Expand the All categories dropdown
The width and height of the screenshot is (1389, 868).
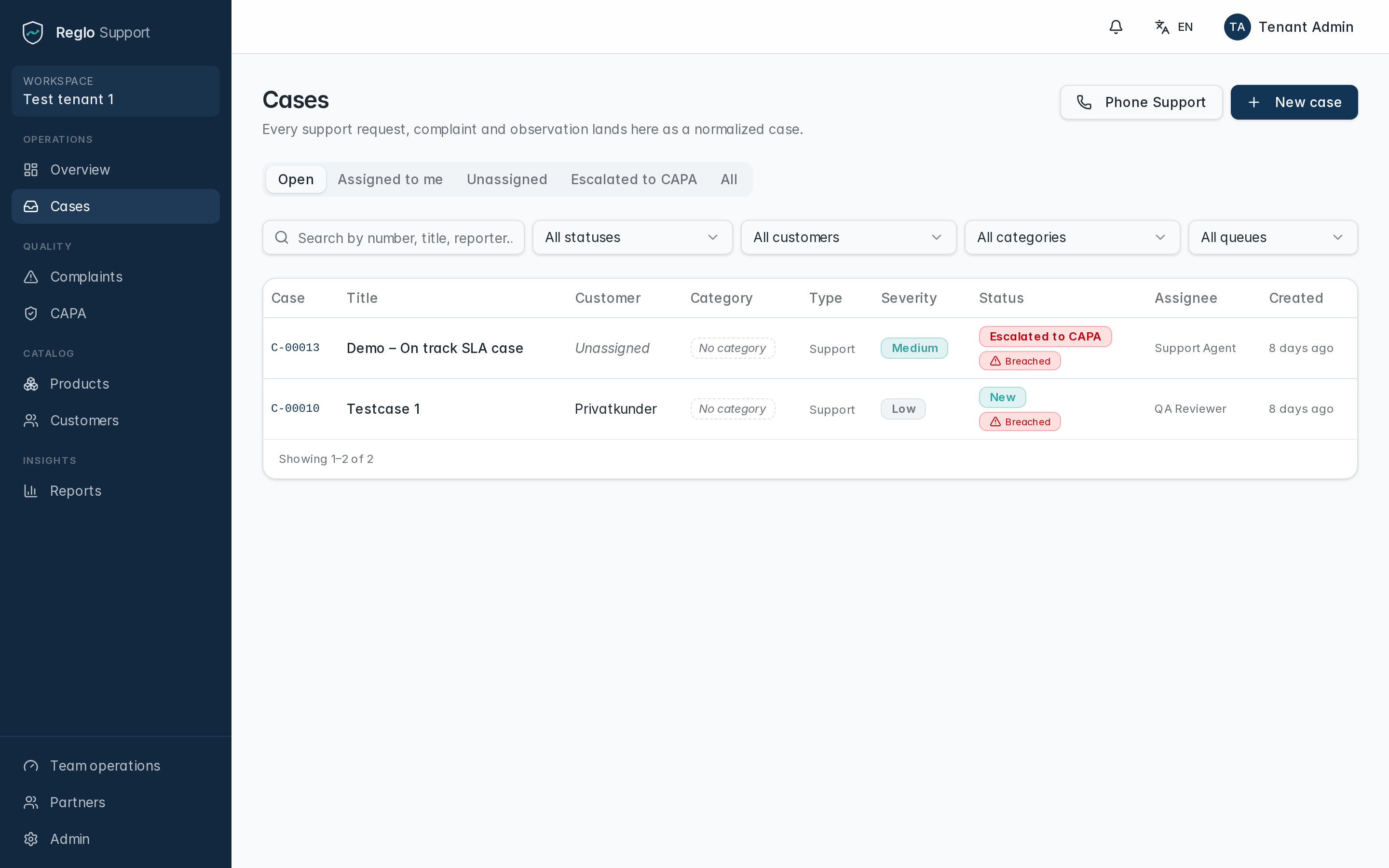[1072, 238]
